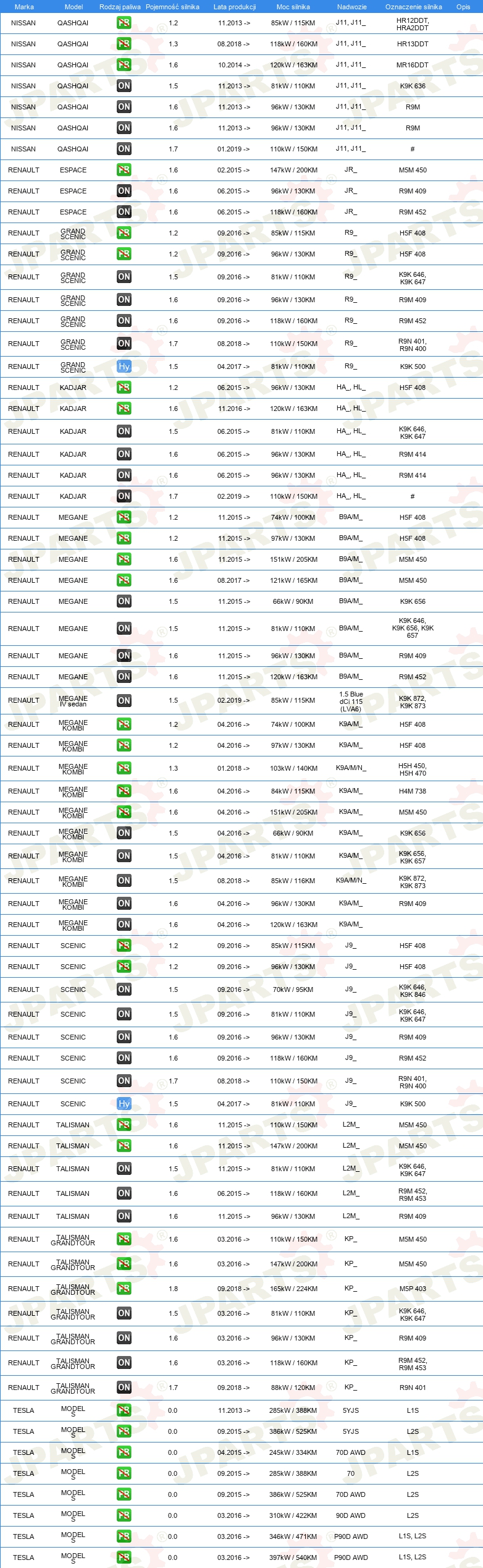The width and height of the screenshot is (483, 1568).
Task: Click the ON icon in Grand Scenic 1.7 row
Action: click(x=124, y=344)
